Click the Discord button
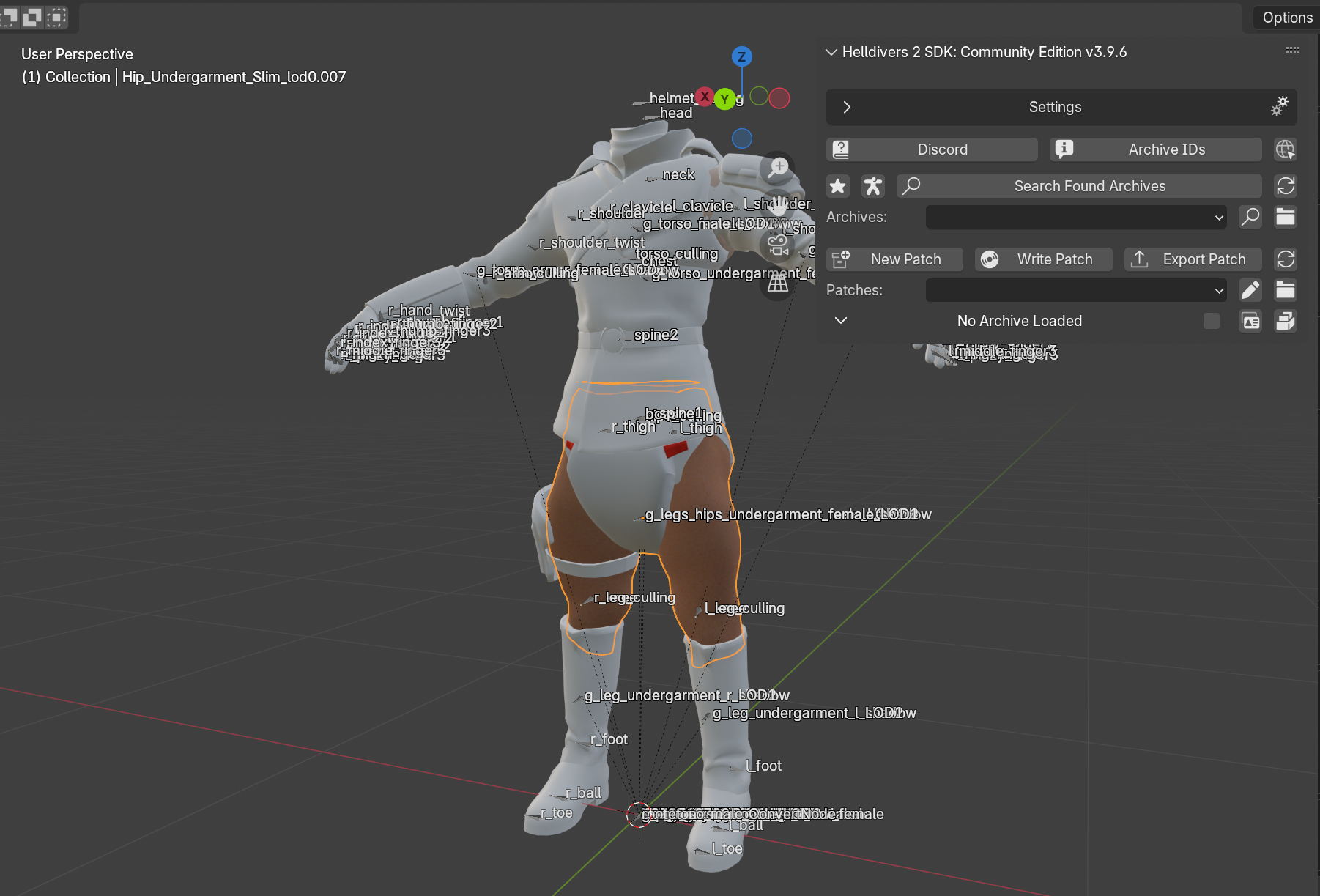The image size is (1320, 896). [x=932, y=149]
